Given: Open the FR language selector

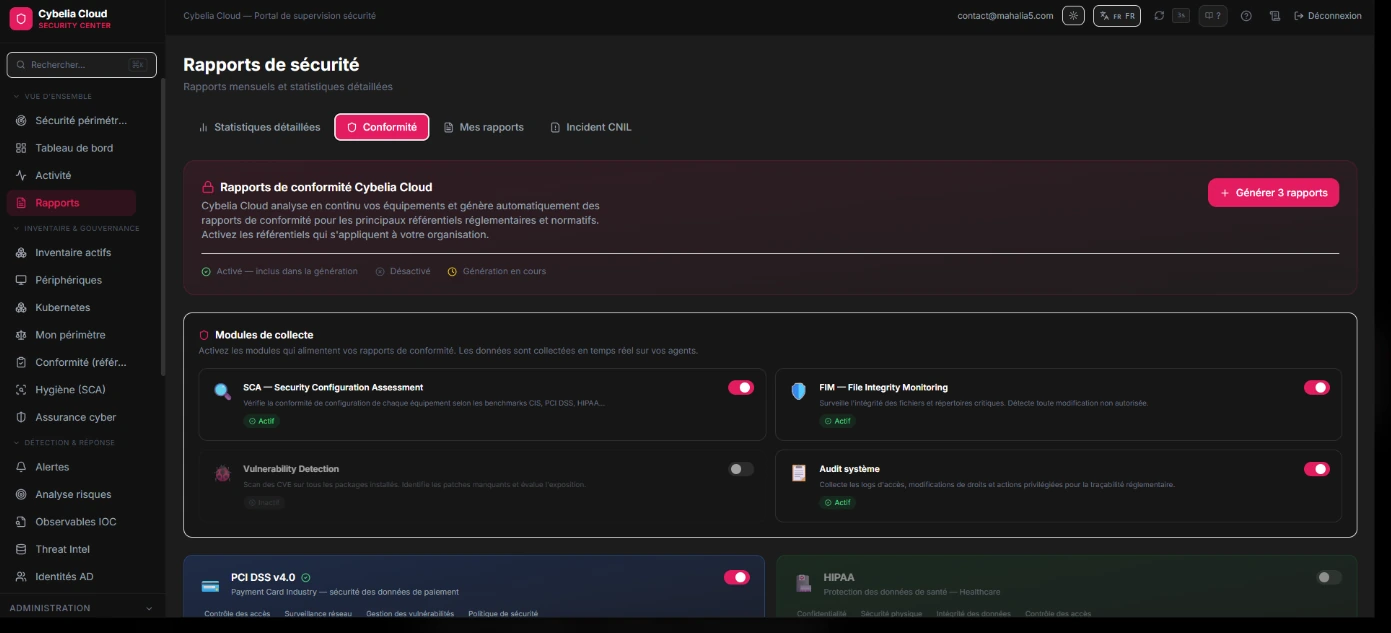Looking at the screenshot, I should click(x=1117, y=16).
